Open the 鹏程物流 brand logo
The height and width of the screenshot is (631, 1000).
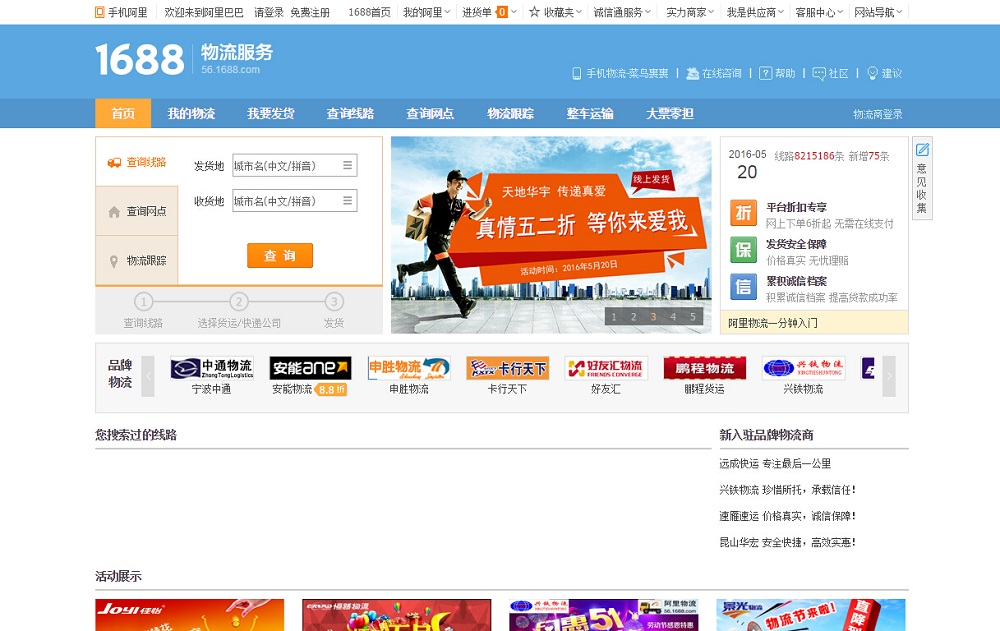pos(705,368)
